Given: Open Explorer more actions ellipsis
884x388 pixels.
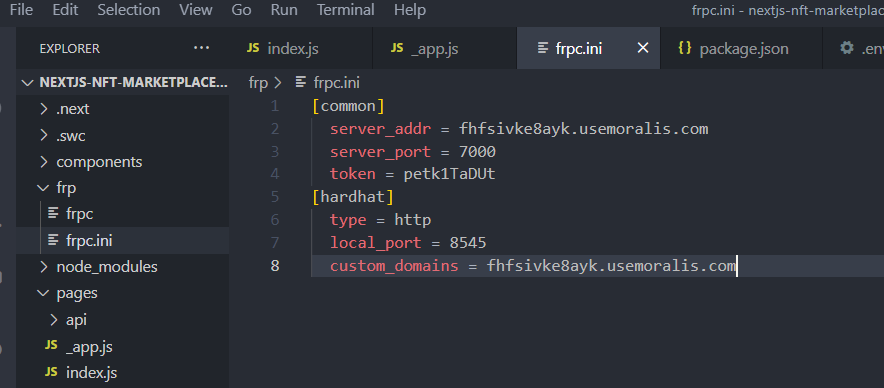Looking at the screenshot, I should point(201,48).
